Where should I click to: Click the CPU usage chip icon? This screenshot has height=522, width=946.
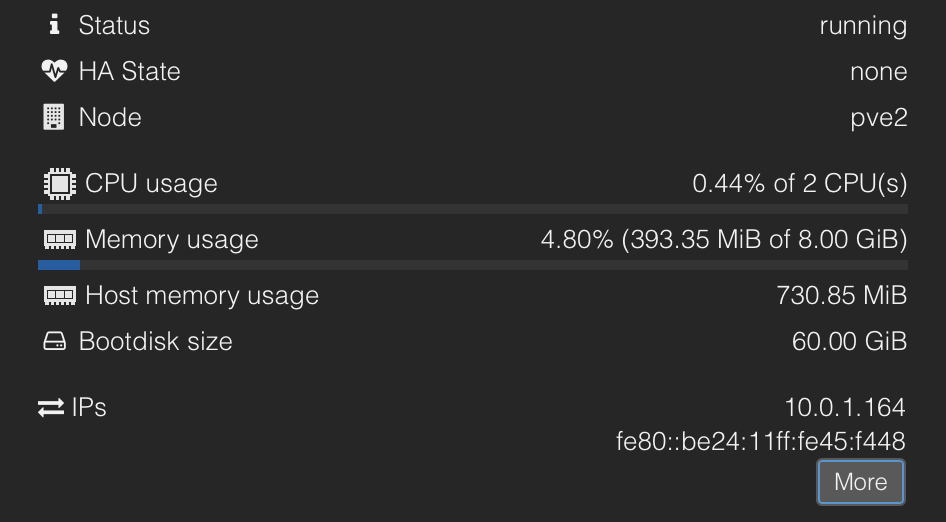click(x=60, y=184)
